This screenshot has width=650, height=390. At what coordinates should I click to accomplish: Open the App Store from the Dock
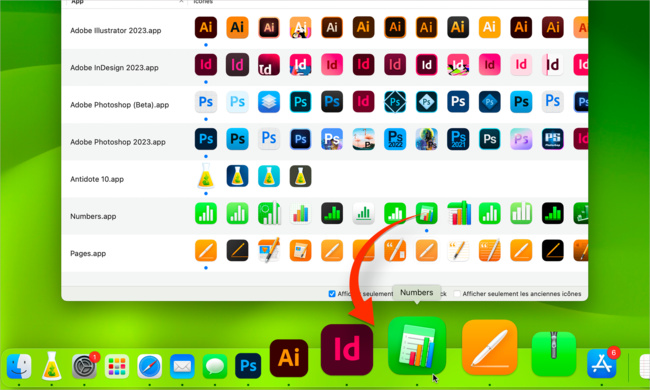point(601,364)
